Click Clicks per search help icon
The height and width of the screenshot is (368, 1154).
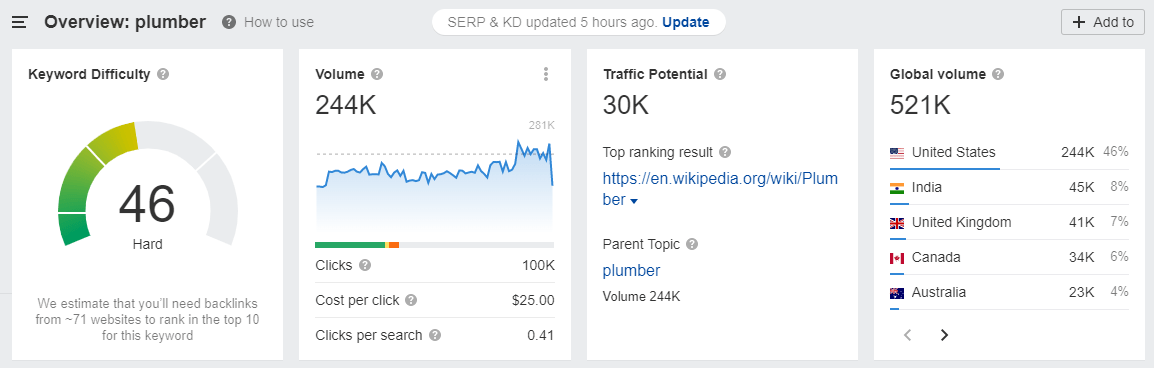point(435,336)
